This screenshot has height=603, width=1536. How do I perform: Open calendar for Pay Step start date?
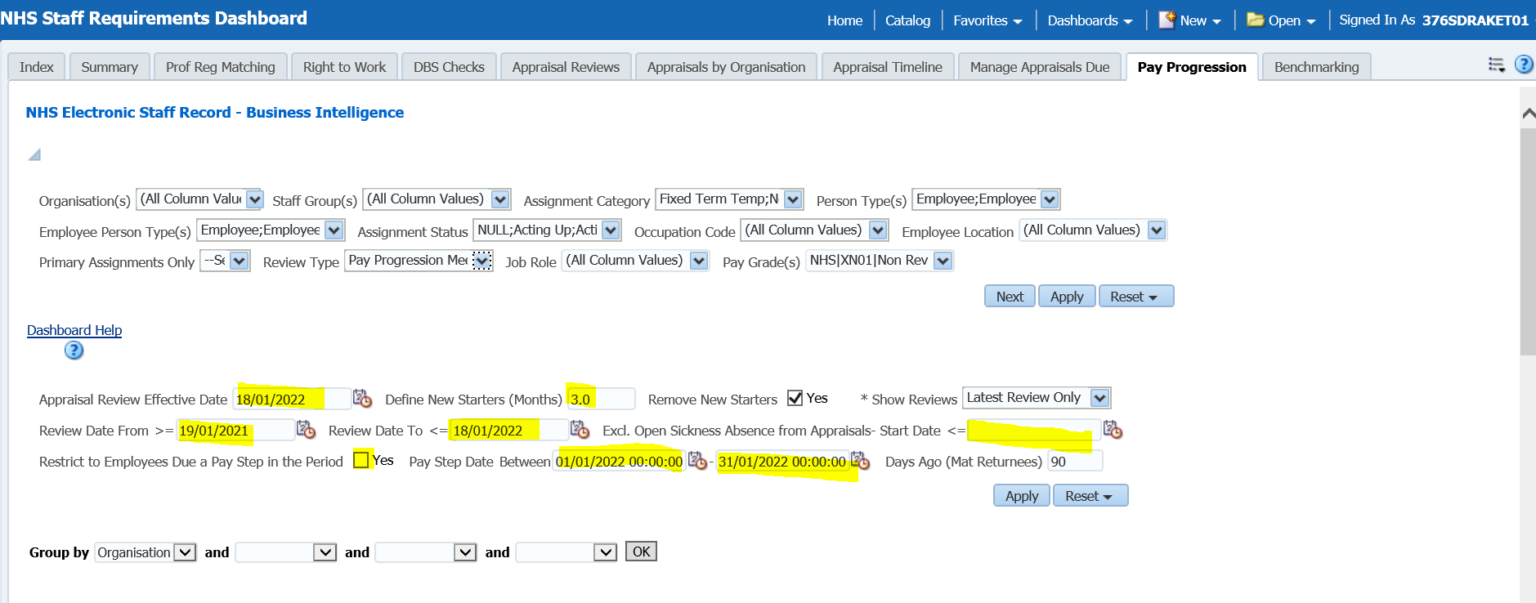click(x=697, y=461)
